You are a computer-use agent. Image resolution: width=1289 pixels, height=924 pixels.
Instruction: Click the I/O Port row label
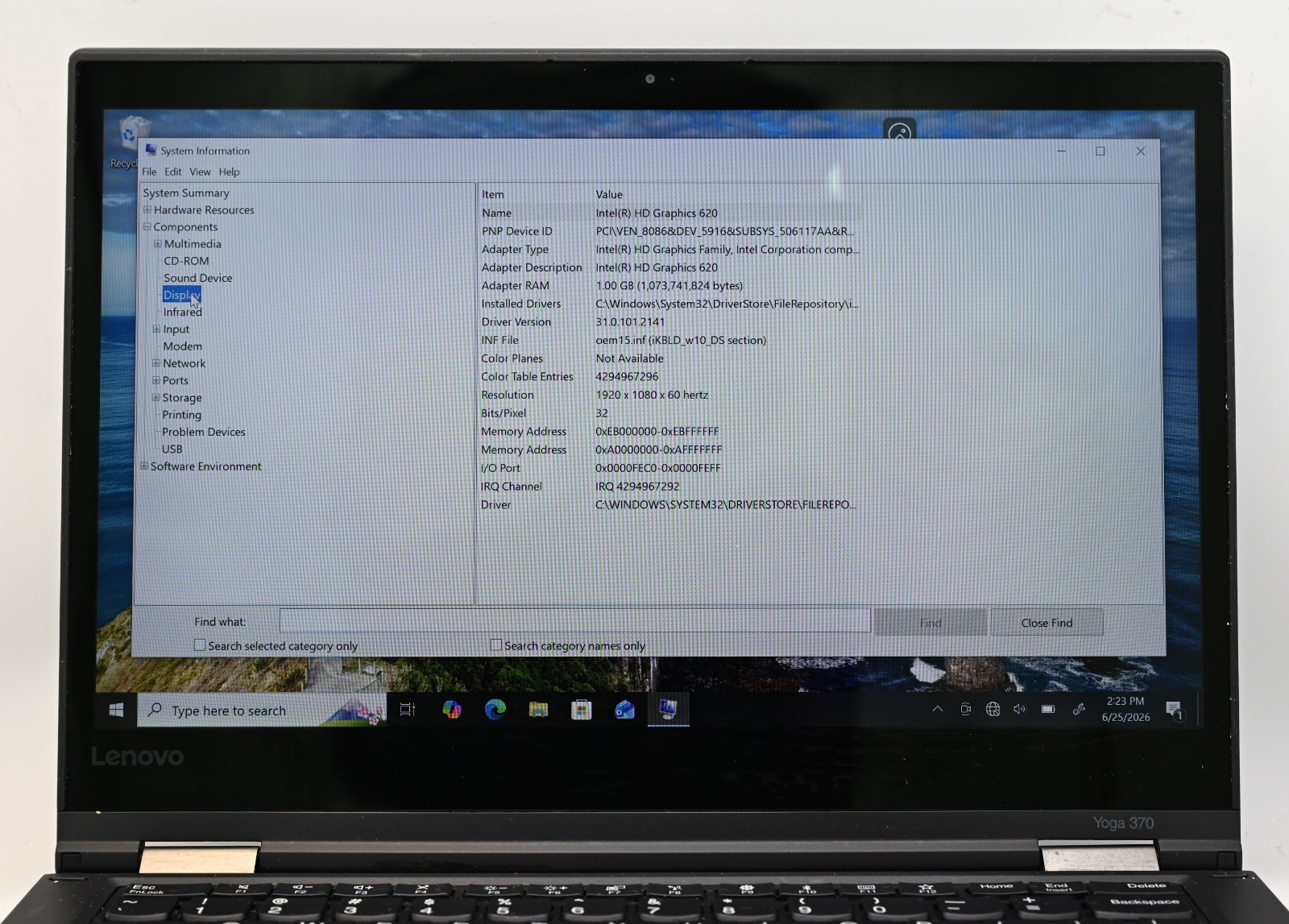tap(500, 467)
